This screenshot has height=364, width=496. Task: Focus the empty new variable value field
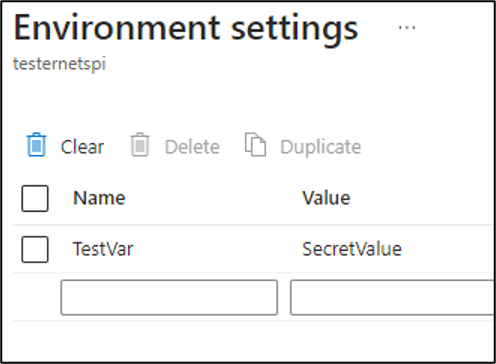tap(392, 297)
